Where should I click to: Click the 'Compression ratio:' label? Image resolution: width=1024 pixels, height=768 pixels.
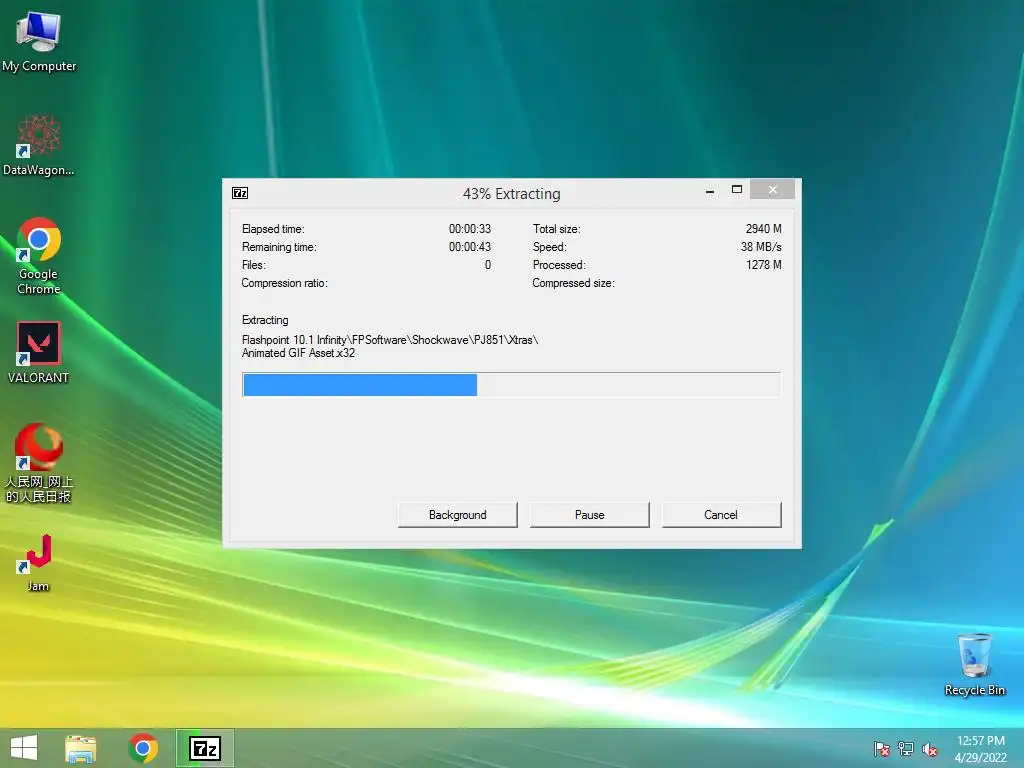[x=284, y=283]
